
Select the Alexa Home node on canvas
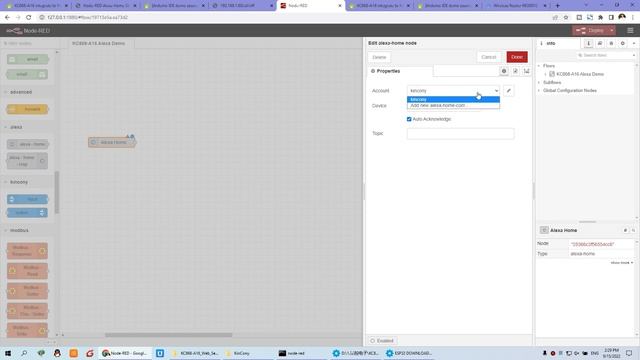click(112, 142)
